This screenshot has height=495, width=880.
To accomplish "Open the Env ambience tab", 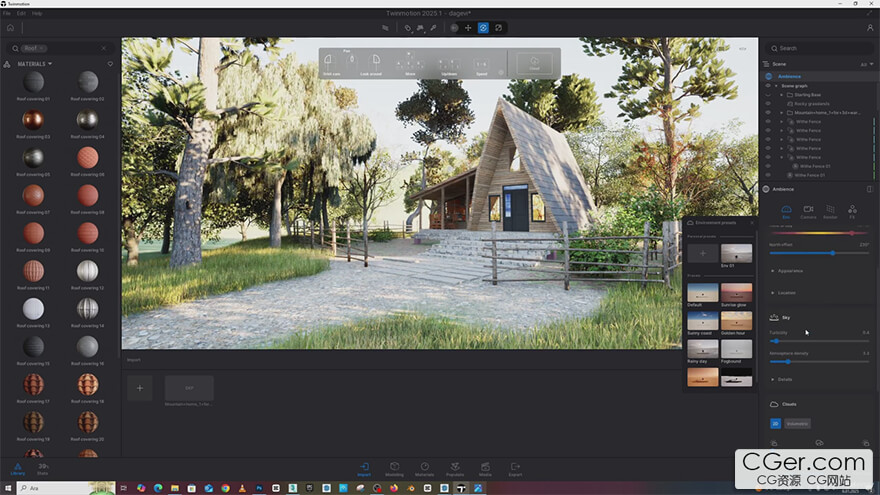I will click(x=786, y=212).
